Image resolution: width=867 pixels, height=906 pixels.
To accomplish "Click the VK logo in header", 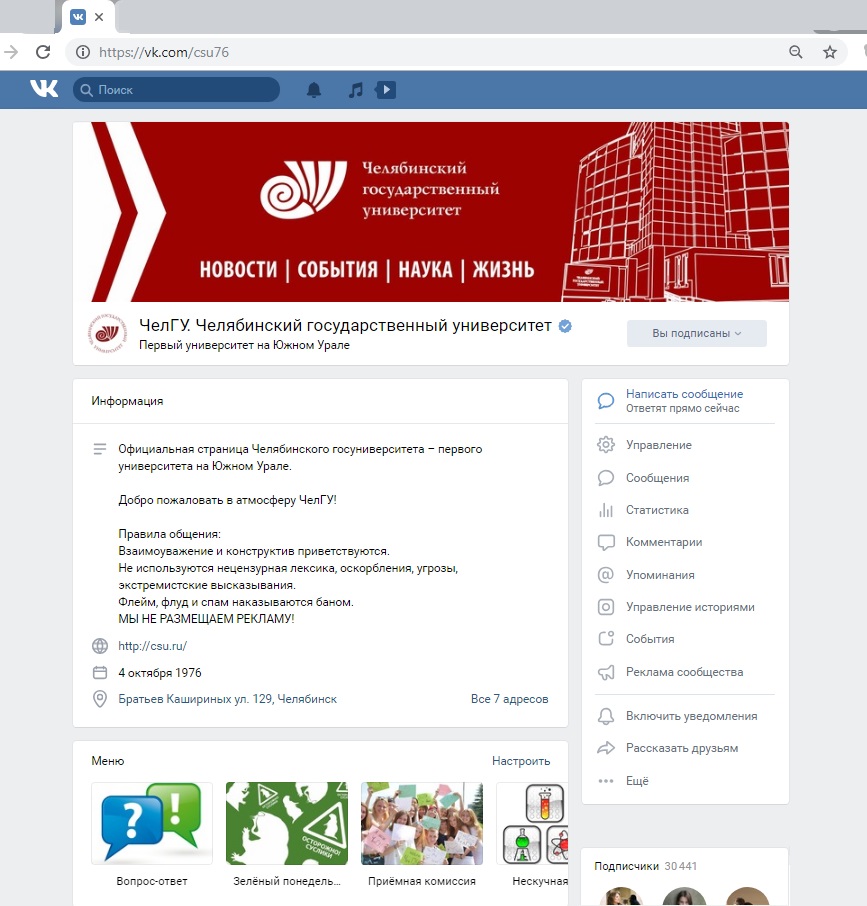I will coord(44,89).
